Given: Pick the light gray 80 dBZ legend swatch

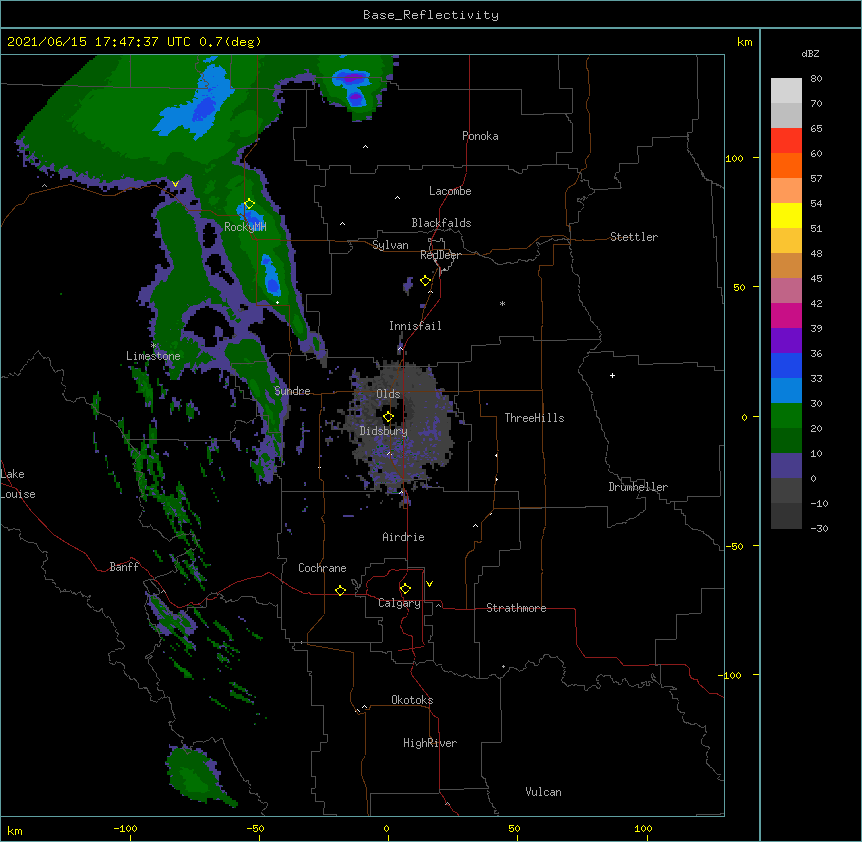Looking at the screenshot, I should 786,91.
